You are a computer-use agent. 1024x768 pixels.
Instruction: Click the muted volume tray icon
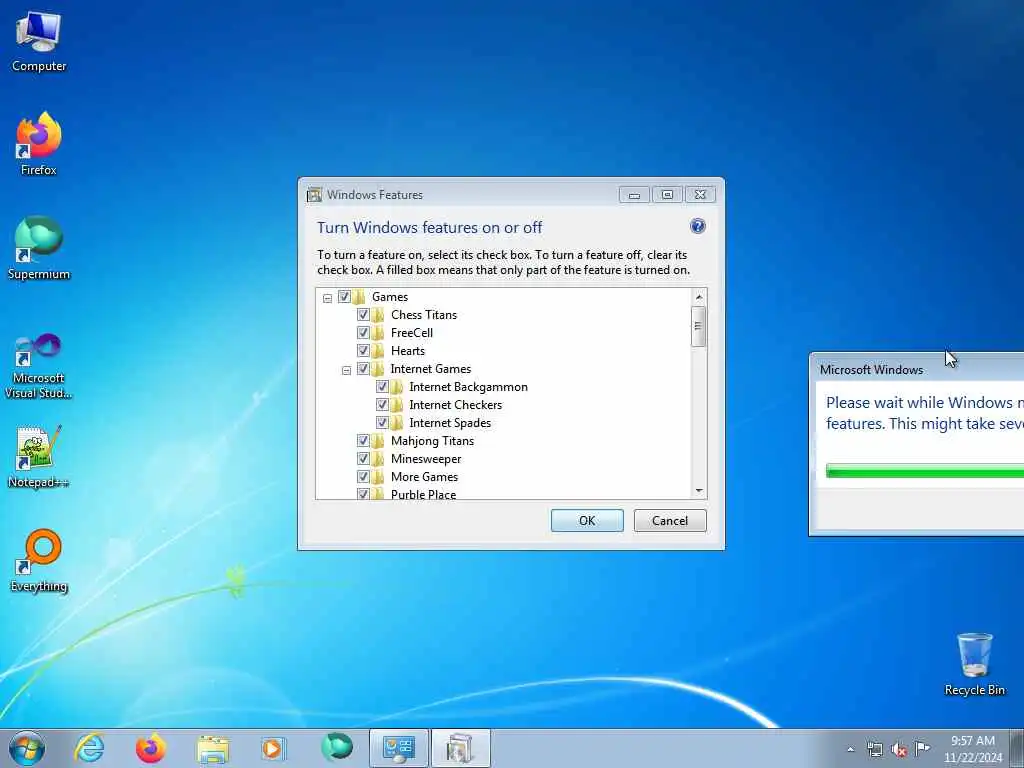pyautogui.click(x=899, y=749)
